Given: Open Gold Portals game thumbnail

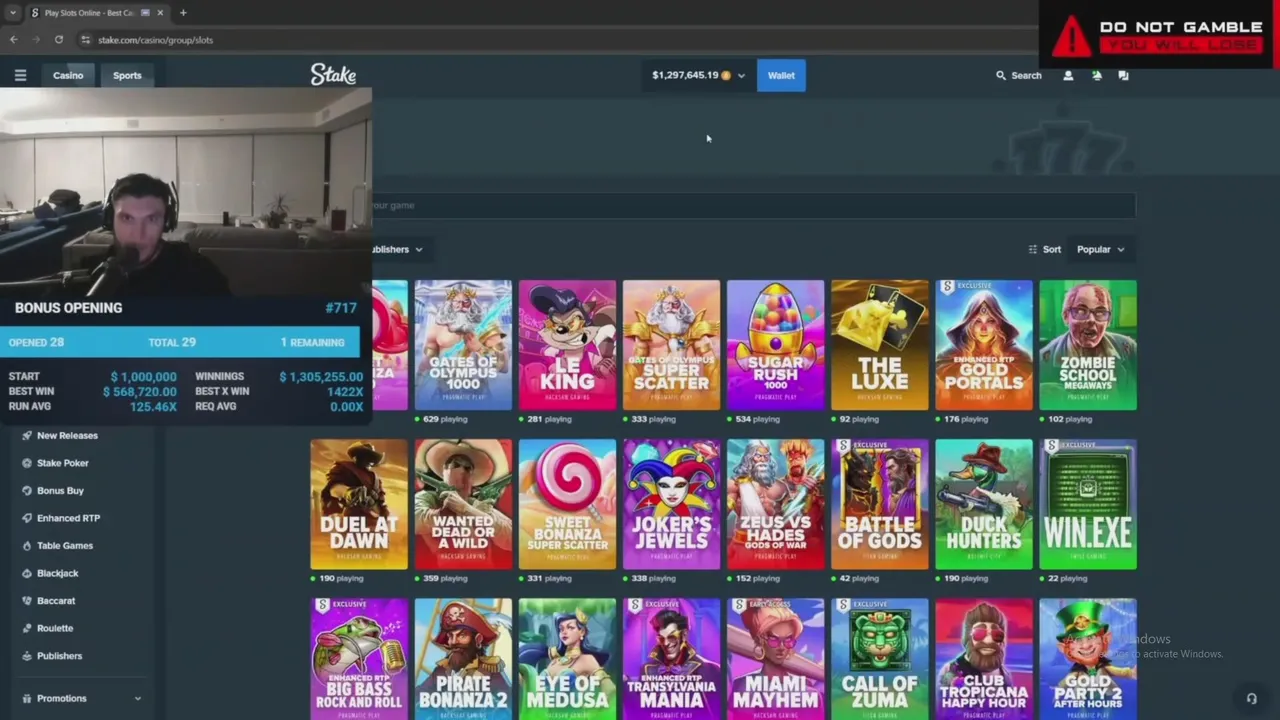Looking at the screenshot, I should tap(983, 345).
